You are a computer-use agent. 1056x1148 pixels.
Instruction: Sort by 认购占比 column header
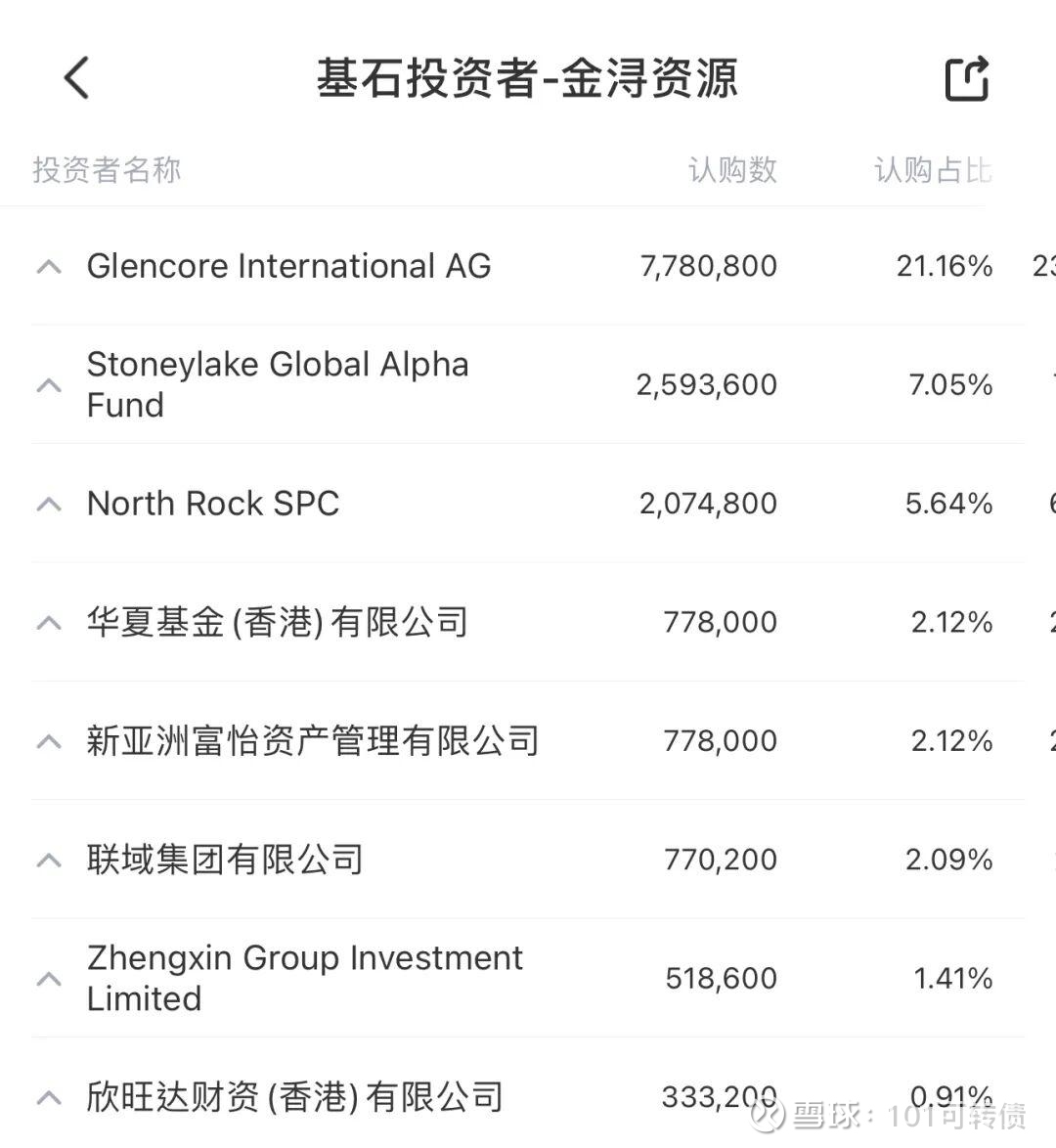933,170
